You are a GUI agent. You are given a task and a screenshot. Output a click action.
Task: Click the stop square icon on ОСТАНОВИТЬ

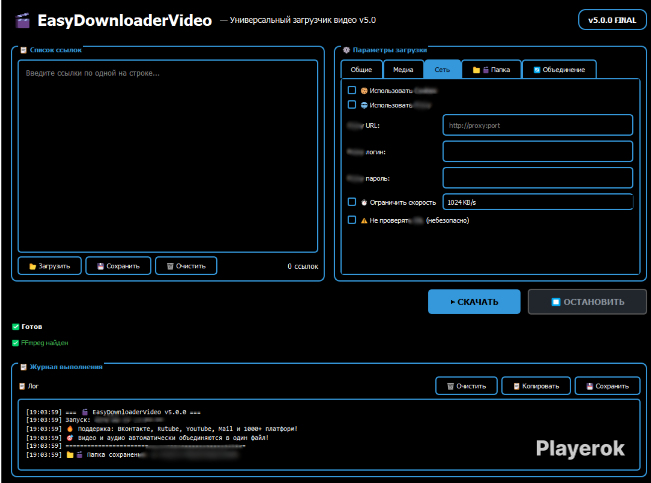[x=556, y=302]
